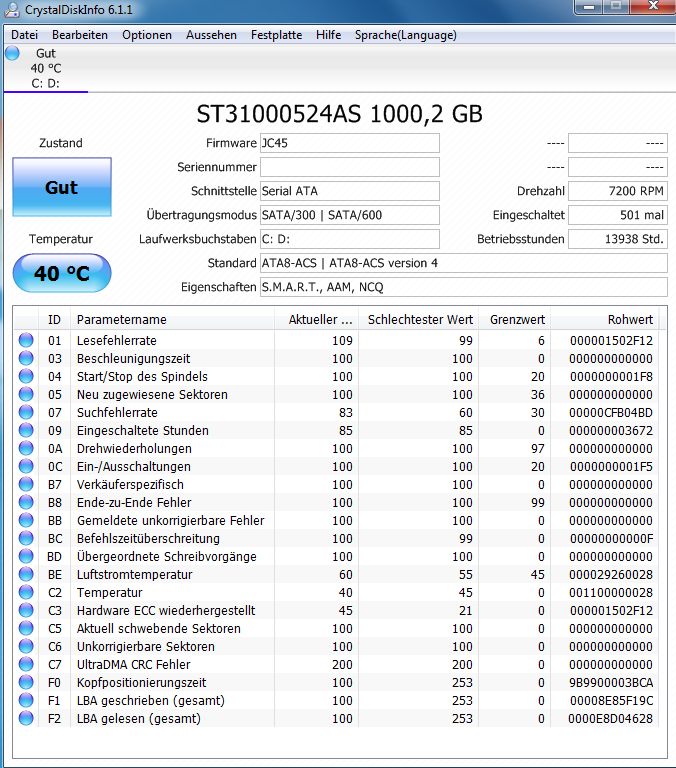Click orb for Übergeordnete Schreibvorgänge
Viewport: 676px width, 768px height.
26,556
